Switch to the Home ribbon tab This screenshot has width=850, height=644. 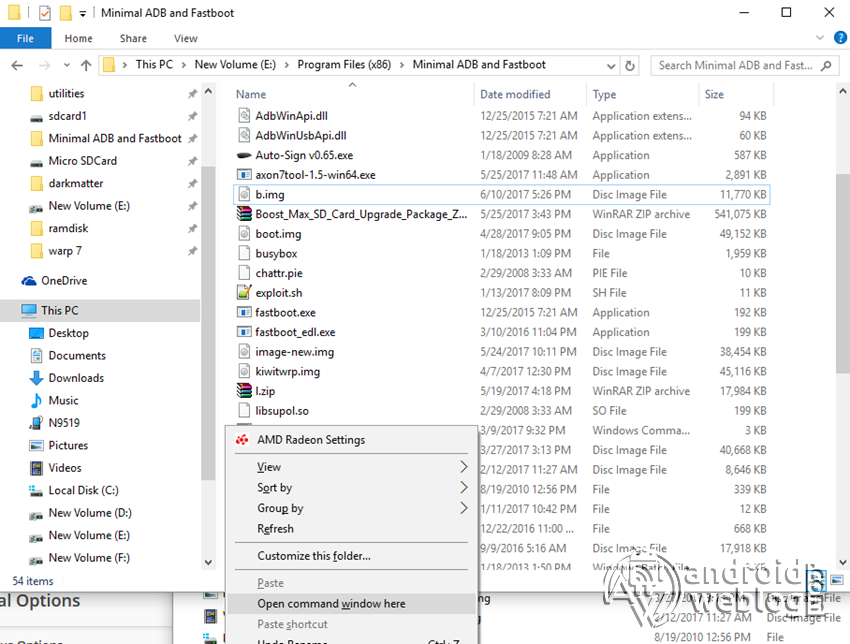click(x=78, y=38)
